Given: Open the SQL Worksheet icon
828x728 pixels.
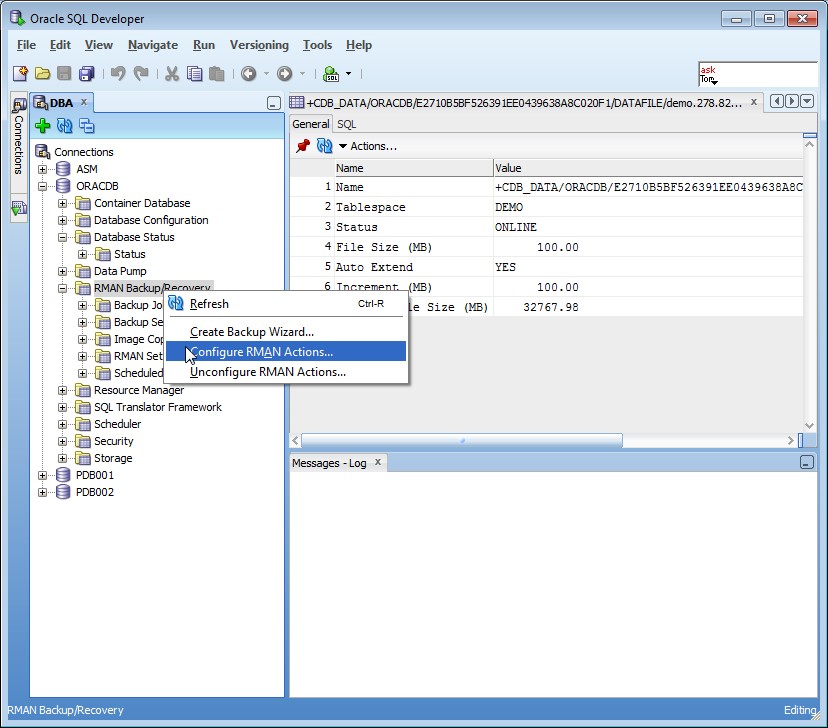Looking at the screenshot, I should point(331,73).
